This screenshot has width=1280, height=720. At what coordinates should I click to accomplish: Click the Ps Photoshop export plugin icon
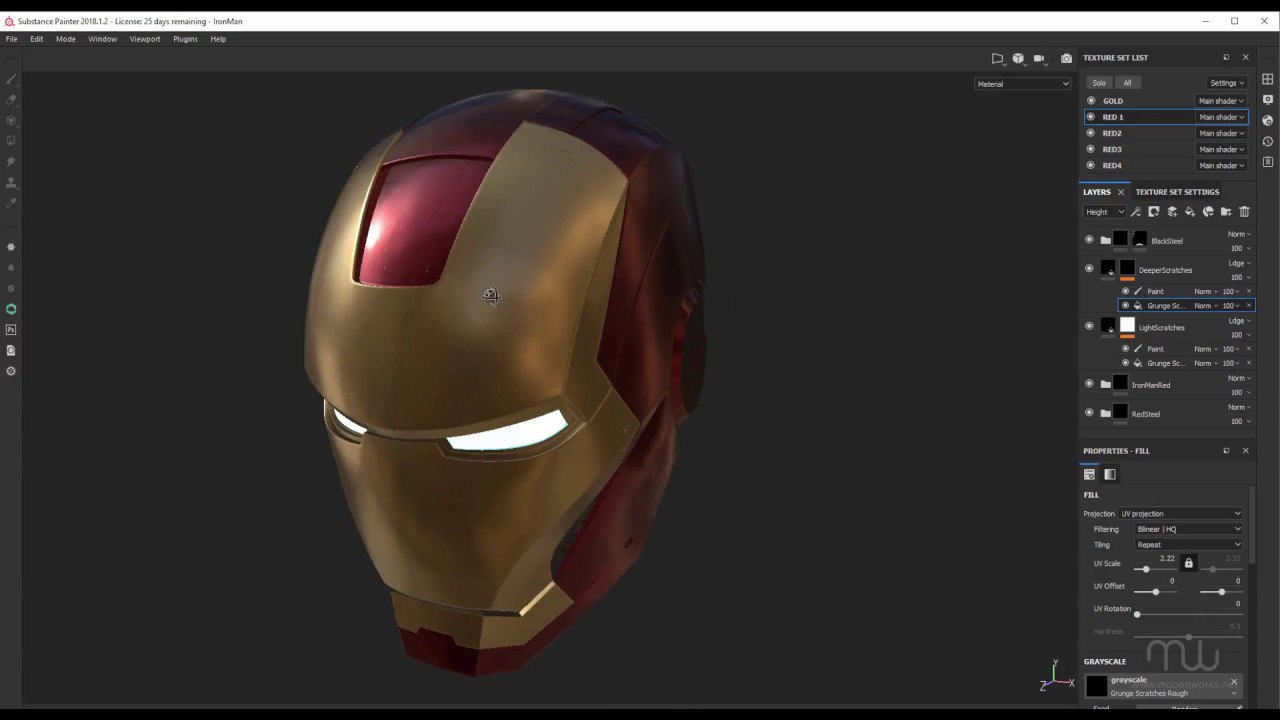pos(11,330)
